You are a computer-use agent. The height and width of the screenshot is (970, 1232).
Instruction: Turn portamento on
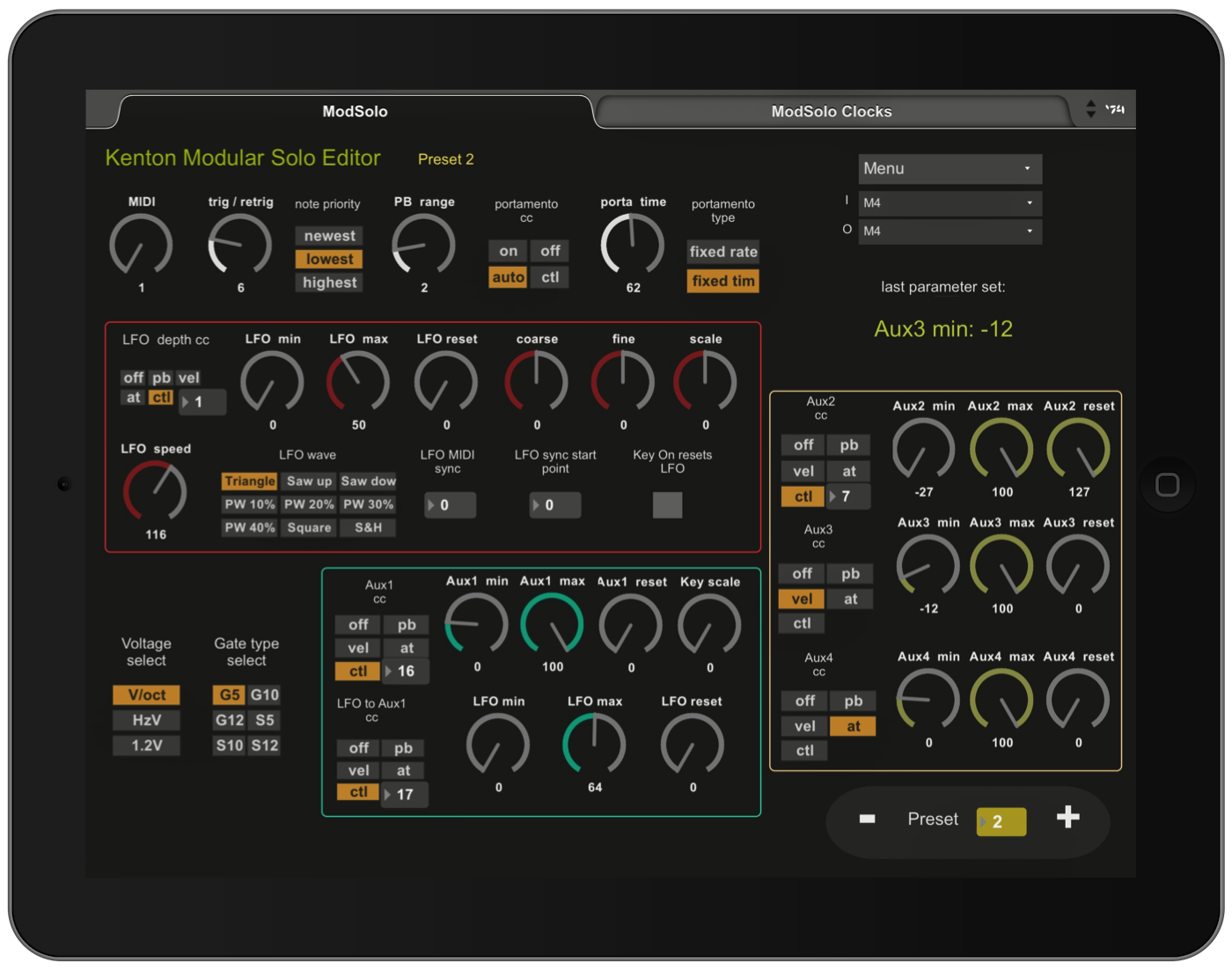coord(509,251)
